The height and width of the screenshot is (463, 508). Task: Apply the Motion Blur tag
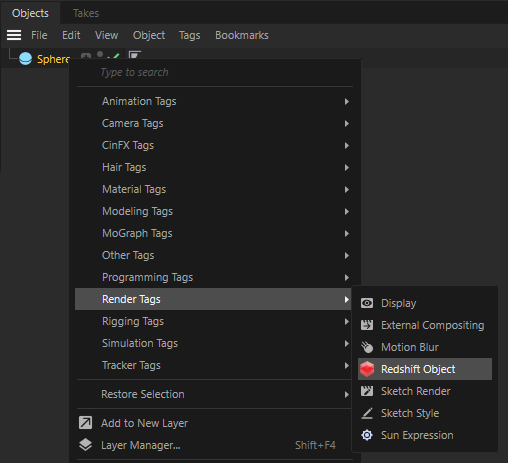click(425, 347)
